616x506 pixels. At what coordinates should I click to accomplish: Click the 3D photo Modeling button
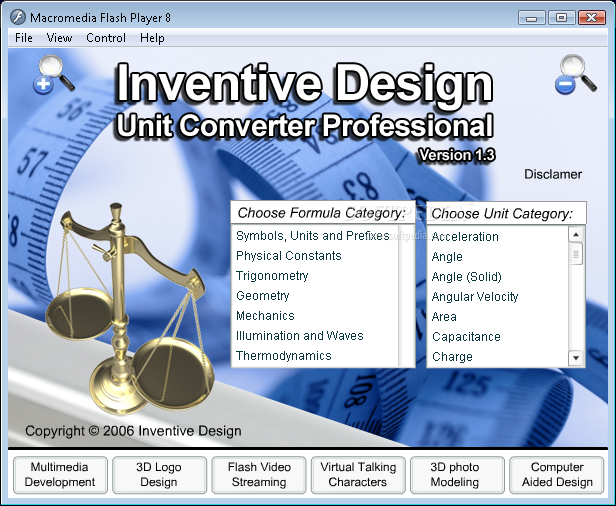click(x=457, y=475)
